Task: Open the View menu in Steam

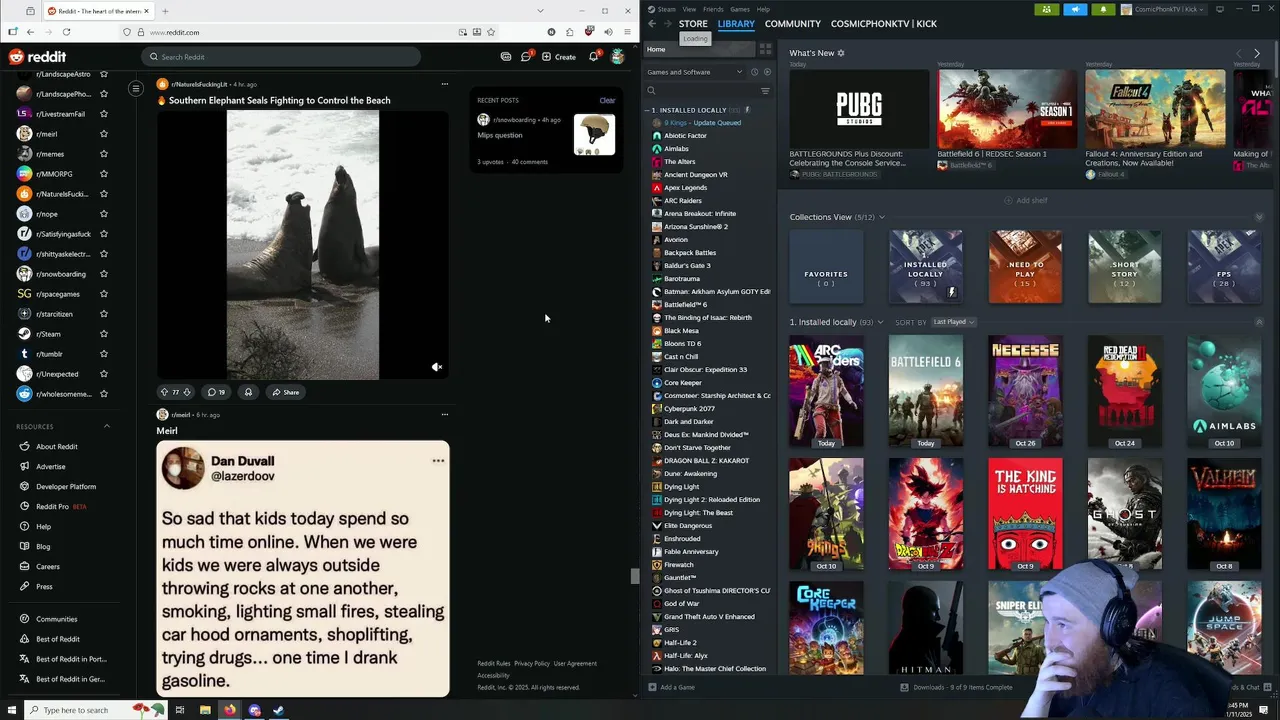Action: (689, 9)
